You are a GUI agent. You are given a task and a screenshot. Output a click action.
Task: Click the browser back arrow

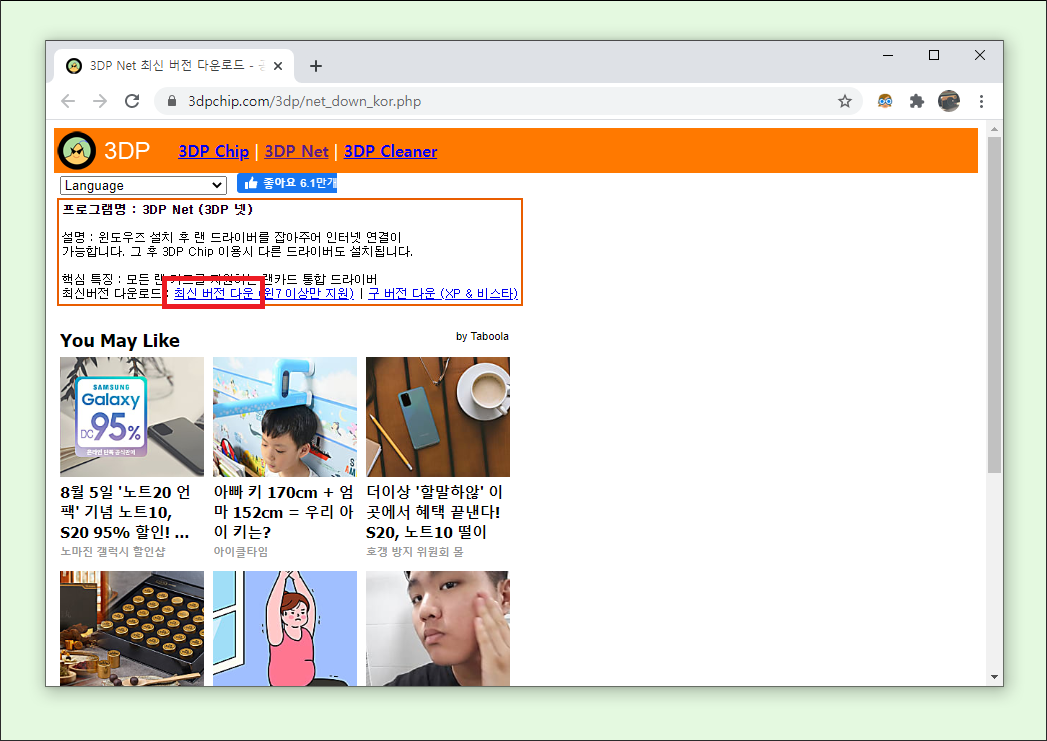[68, 101]
